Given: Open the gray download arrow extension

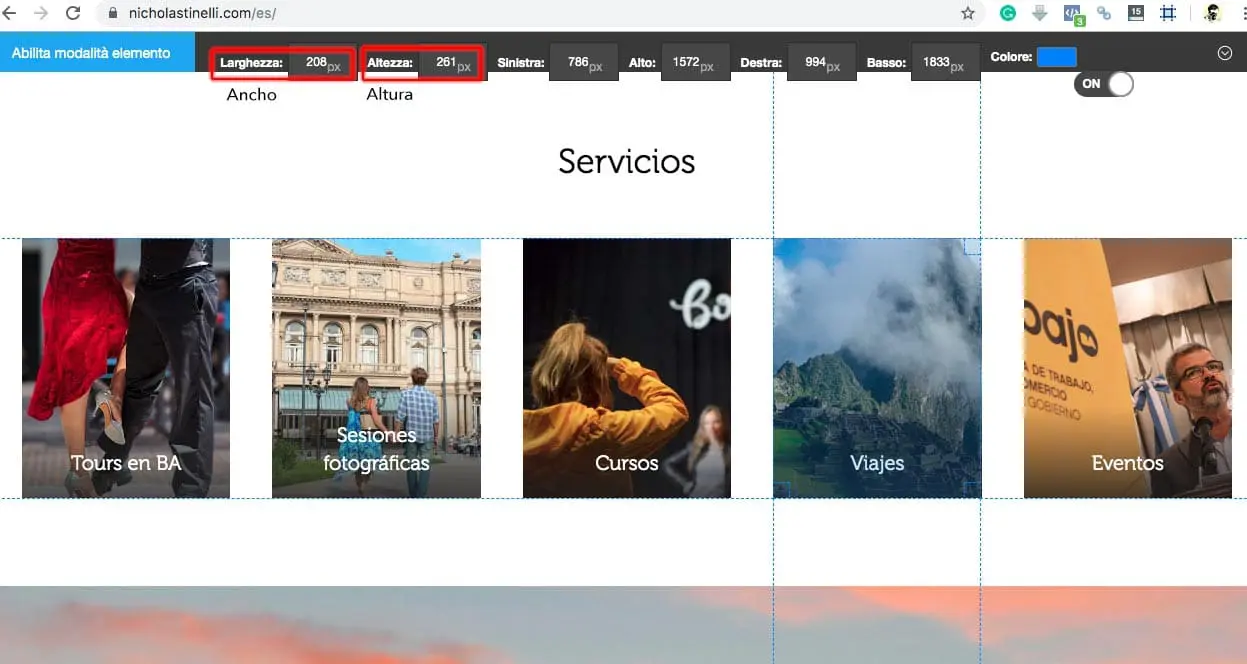Looking at the screenshot, I should (x=1040, y=13).
